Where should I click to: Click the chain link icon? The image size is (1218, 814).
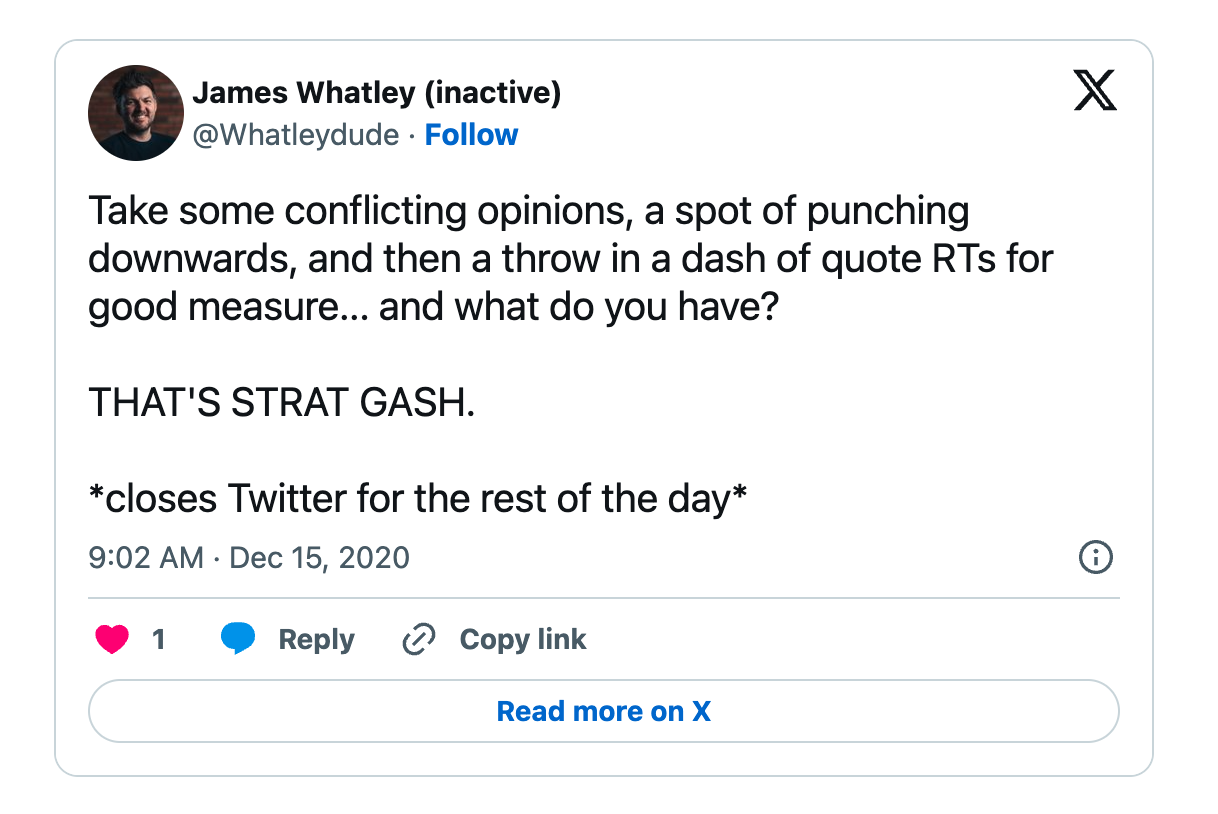(x=418, y=640)
